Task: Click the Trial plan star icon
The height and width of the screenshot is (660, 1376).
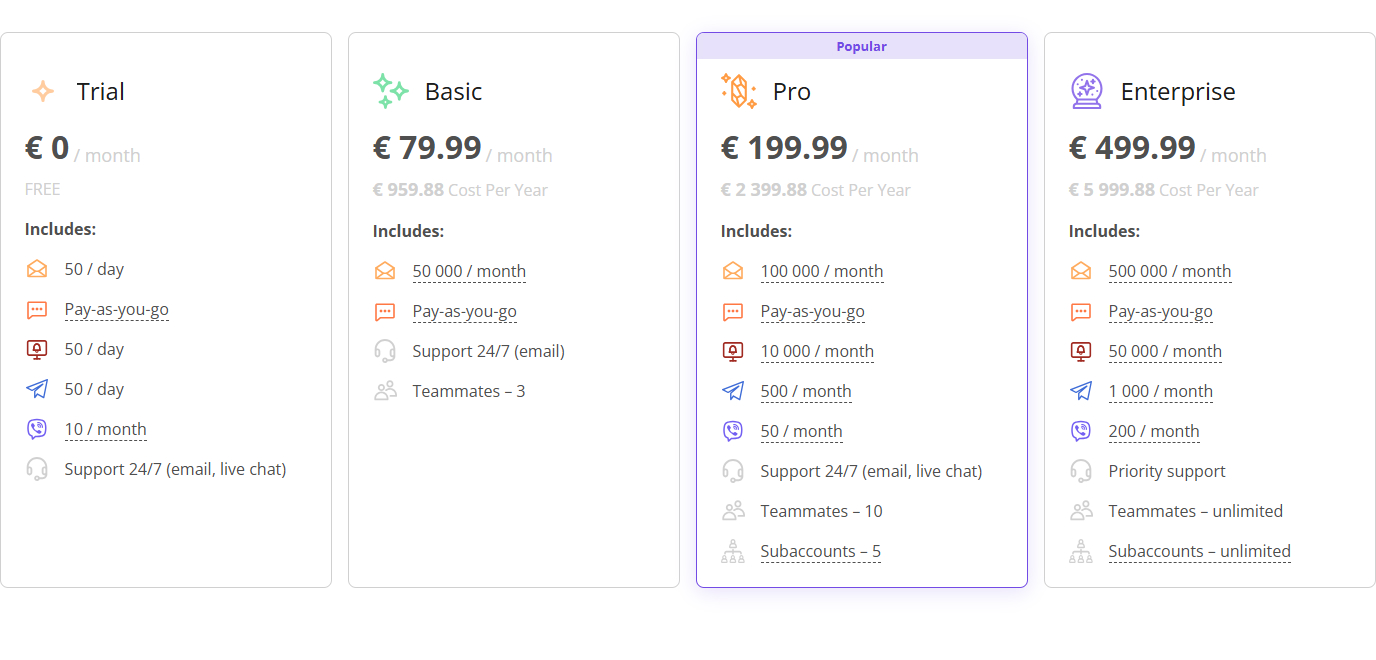Action: pyautogui.click(x=42, y=92)
